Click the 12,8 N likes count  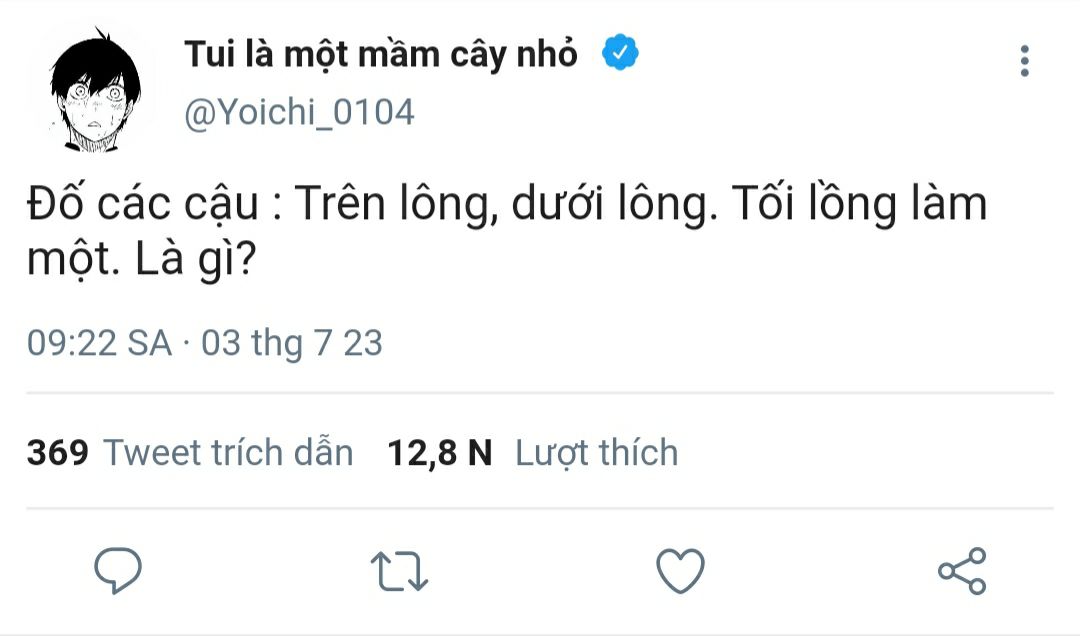tap(440, 453)
